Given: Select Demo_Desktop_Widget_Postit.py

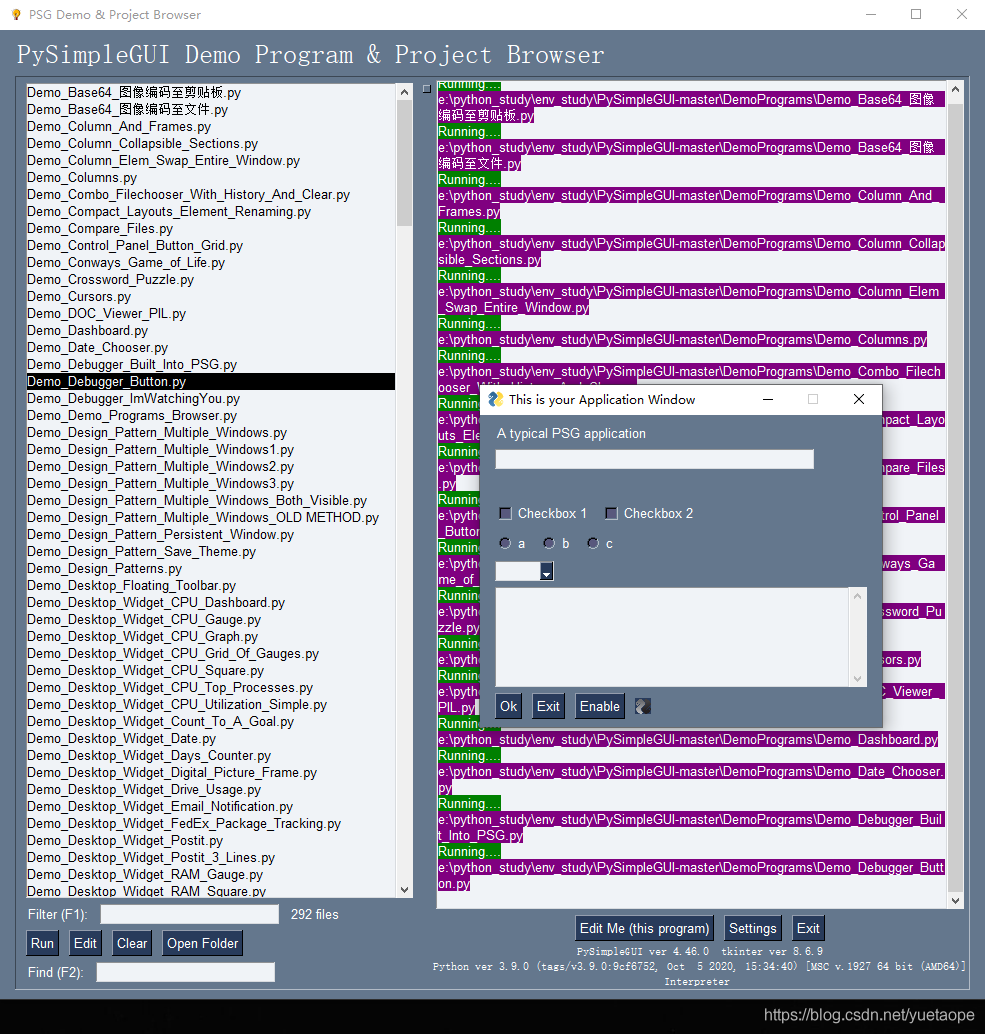Looking at the screenshot, I should [211, 841].
